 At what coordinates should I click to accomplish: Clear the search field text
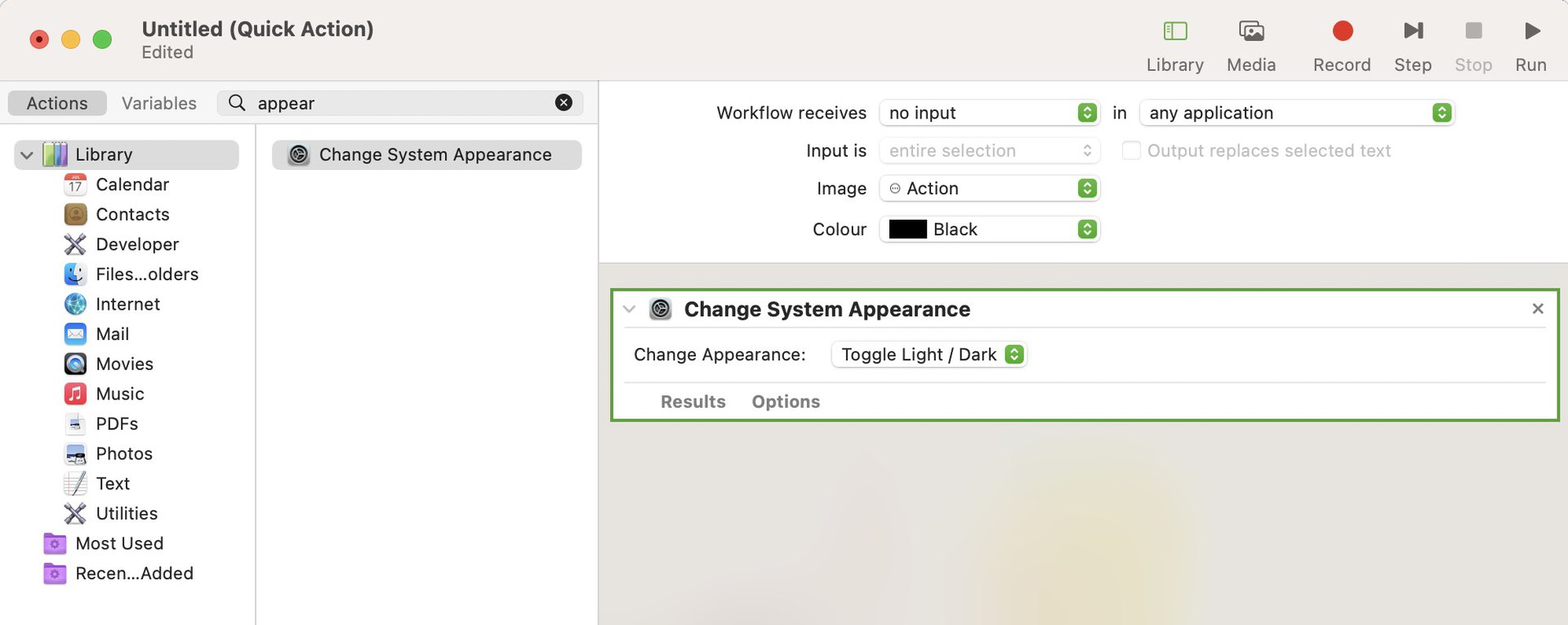coord(563,102)
